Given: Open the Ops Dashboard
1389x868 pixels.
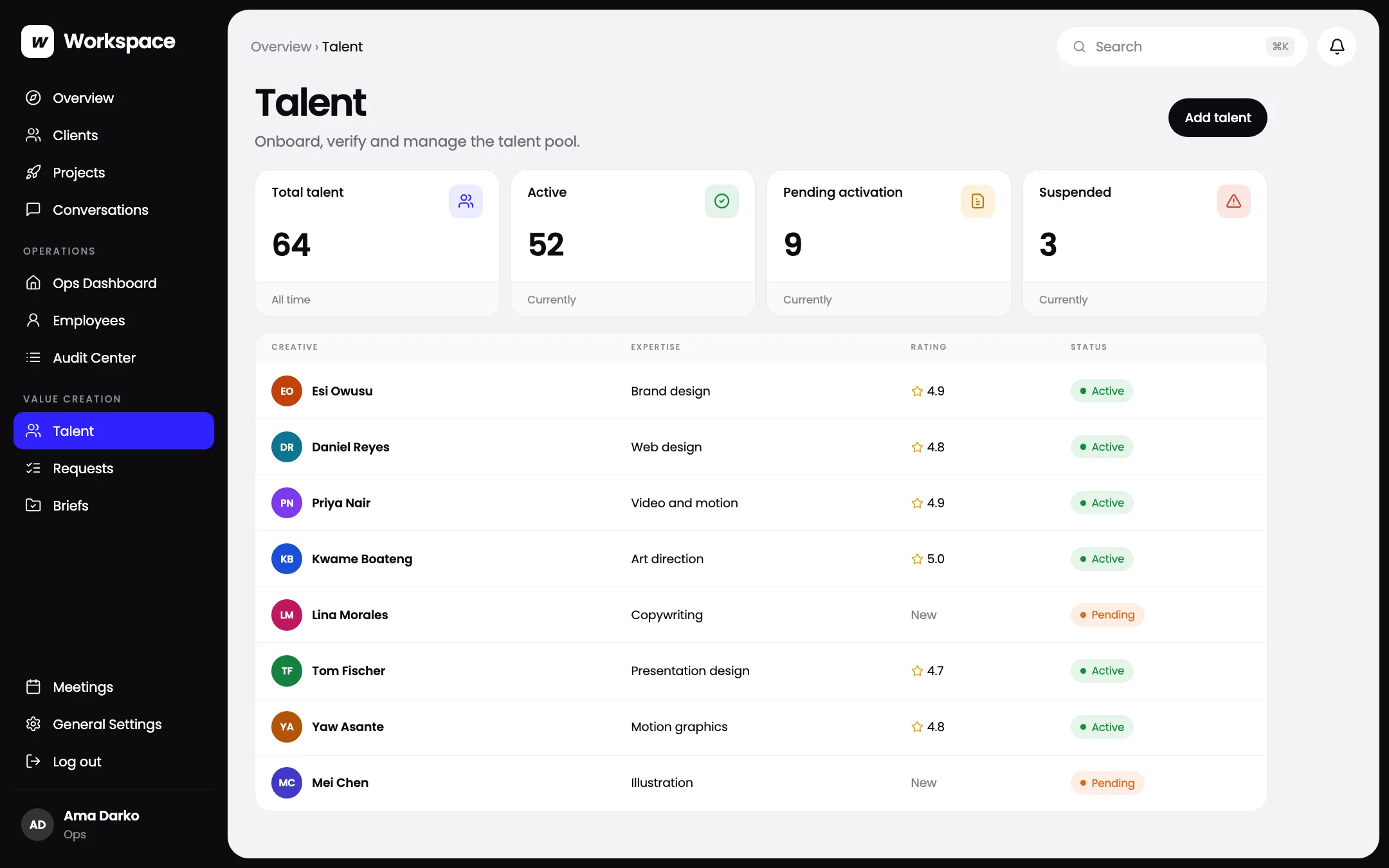Looking at the screenshot, I should tap(114, 283).
